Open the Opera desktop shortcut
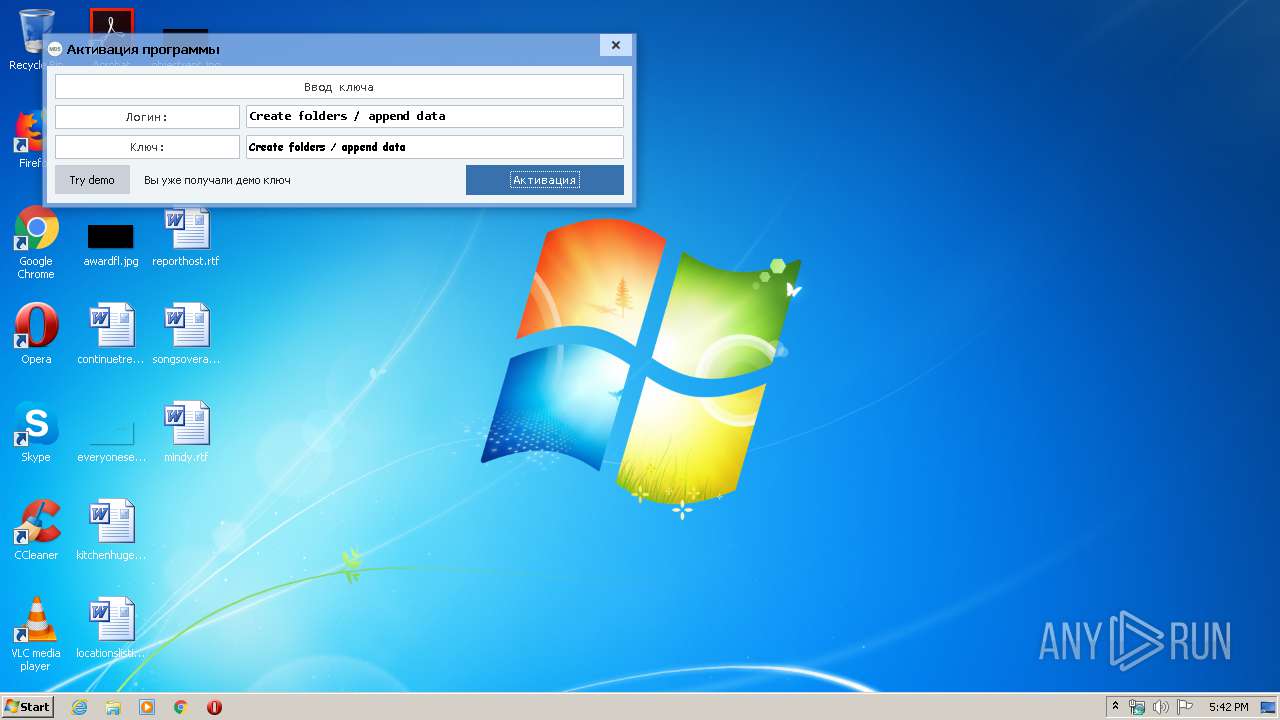This screenshot has width=1280, height=720. click(36, 334)
